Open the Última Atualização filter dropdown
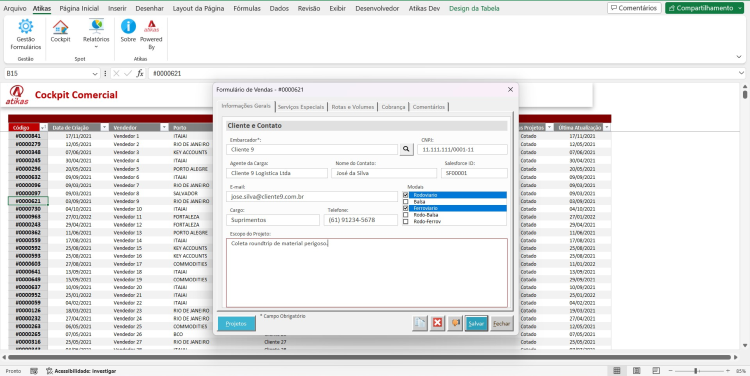 (x=607, y=127)
